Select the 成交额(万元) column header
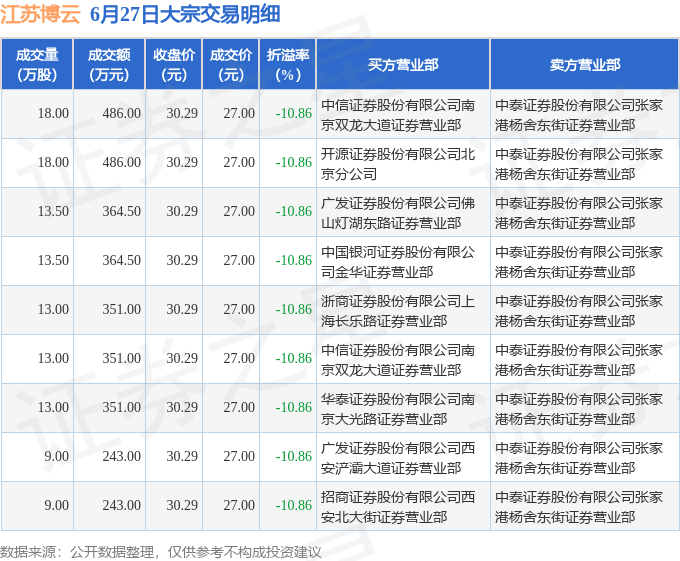Viewport: 680px width, 561px height. pyautogui.click(x=109, y=65)
